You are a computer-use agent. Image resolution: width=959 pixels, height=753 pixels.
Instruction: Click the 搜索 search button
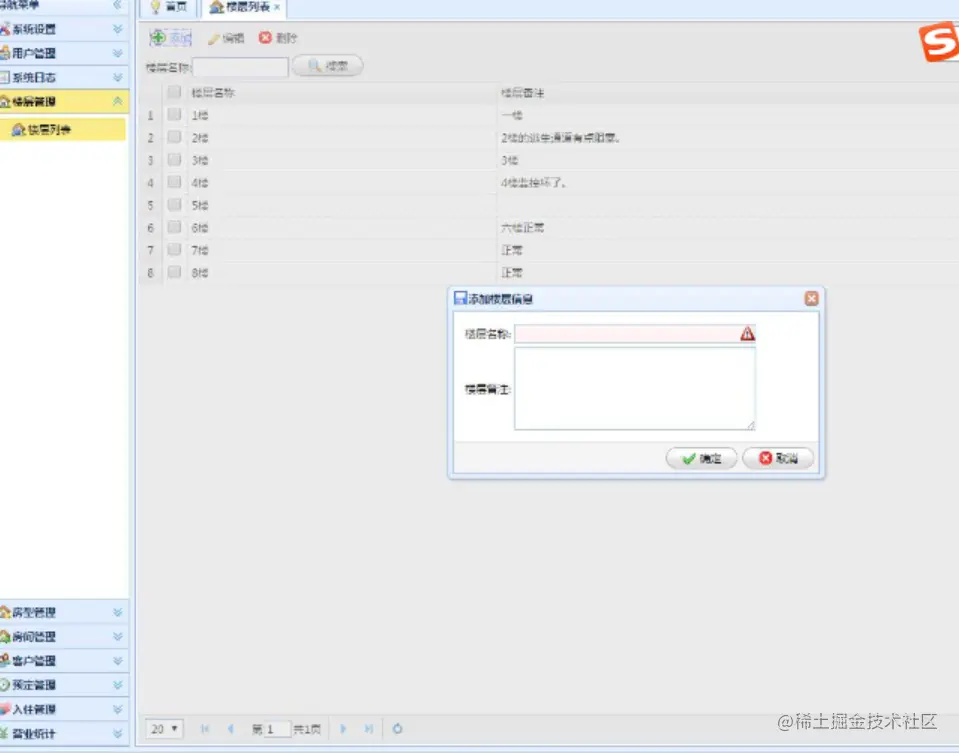coord(328,65)
